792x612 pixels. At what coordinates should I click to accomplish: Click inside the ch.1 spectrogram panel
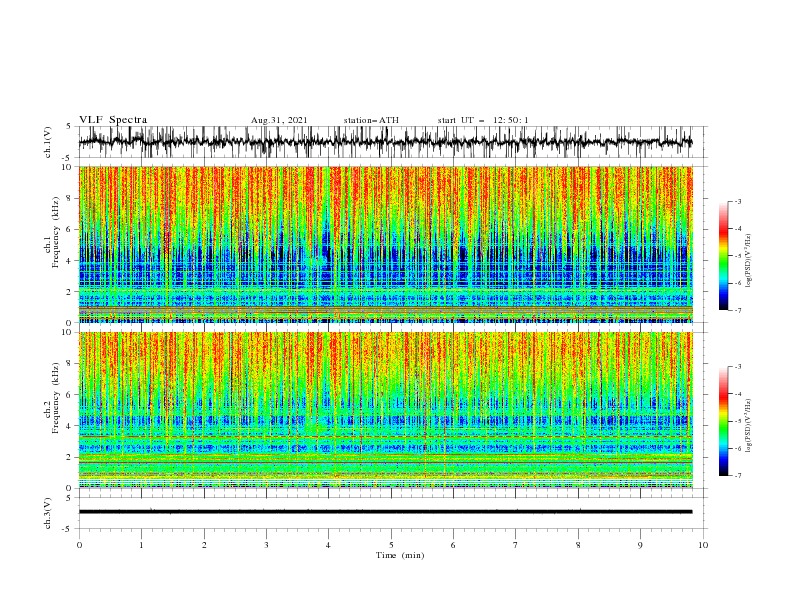pyautogui.click(x=385, y=244)
